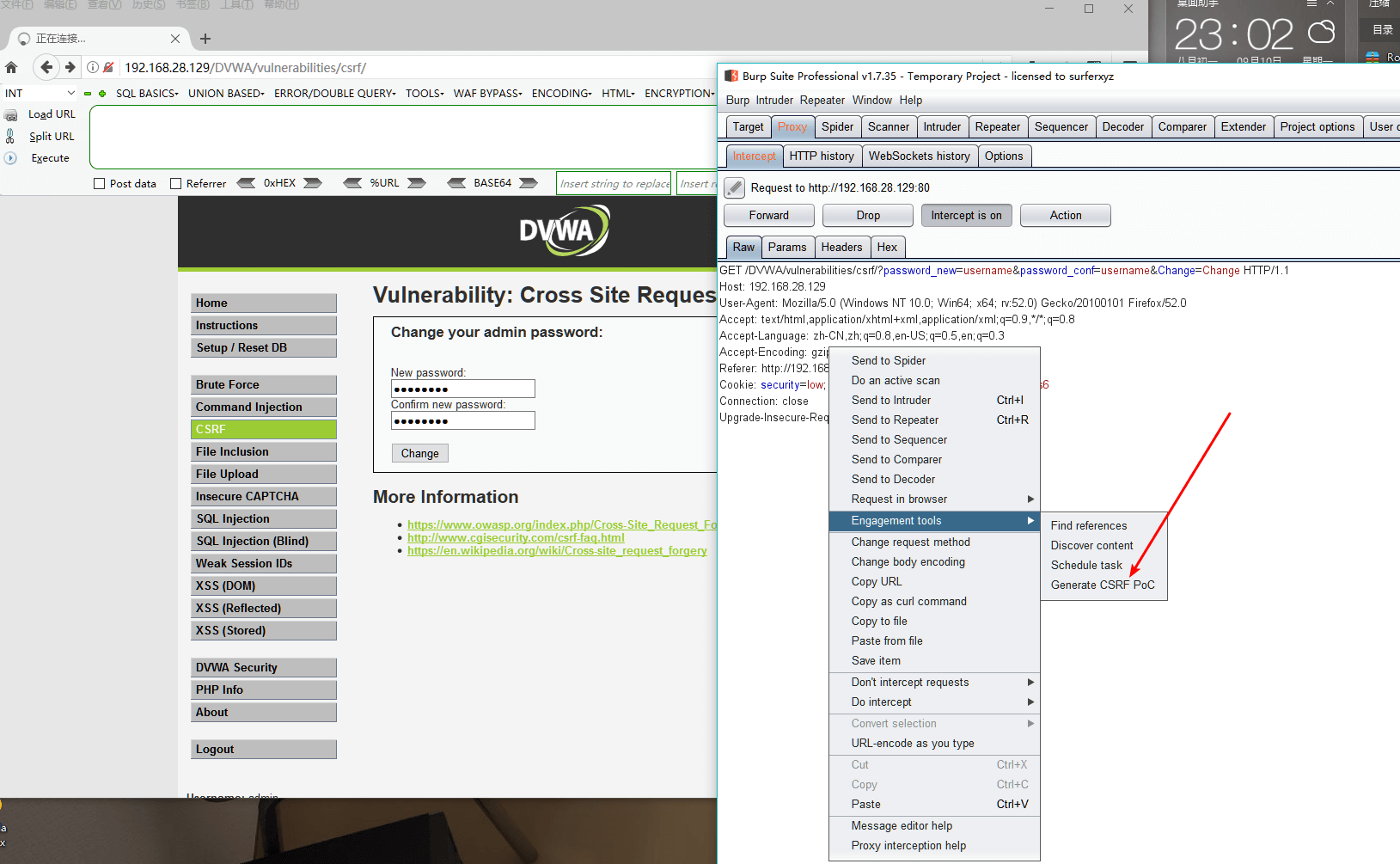Click the Forward button in Burp
The width and height of the screenshot is (1400, 864).
(769, 216)
